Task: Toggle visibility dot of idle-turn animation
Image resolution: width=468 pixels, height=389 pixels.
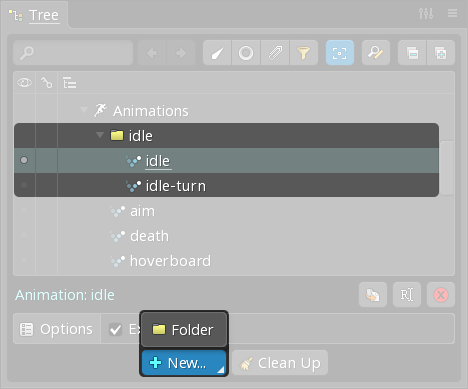Action: [x=24, y=185]
